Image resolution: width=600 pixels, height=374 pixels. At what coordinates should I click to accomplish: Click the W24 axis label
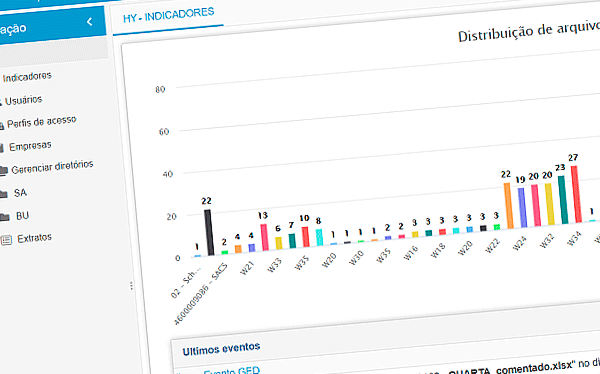click(x=519, y=243)
